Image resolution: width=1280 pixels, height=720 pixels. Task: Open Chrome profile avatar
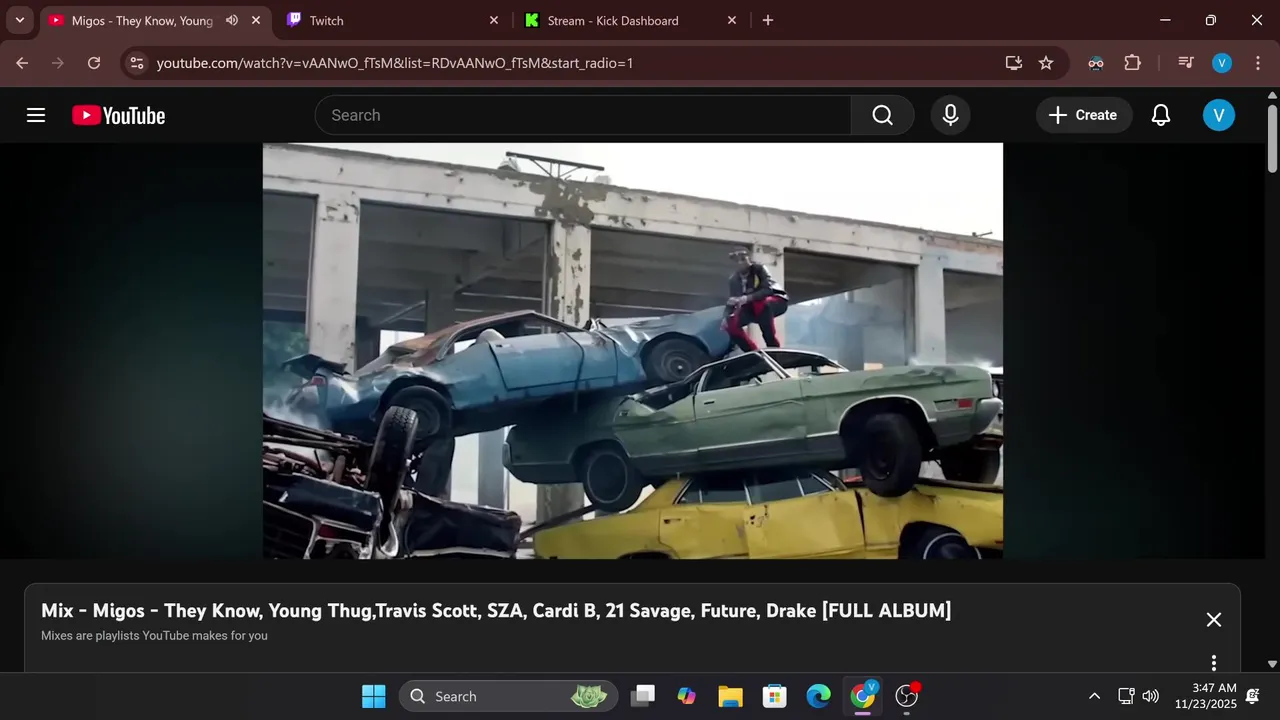[x=1222, y=63]
